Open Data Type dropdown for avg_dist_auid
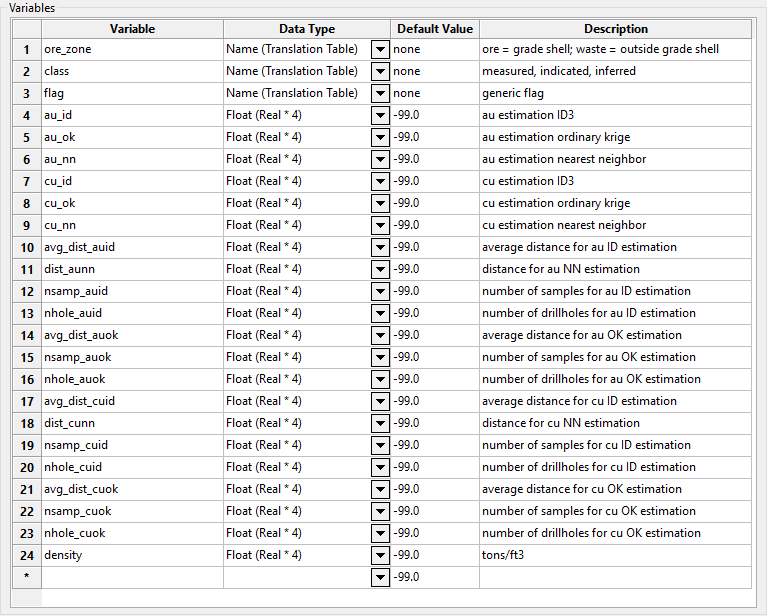 380,247
